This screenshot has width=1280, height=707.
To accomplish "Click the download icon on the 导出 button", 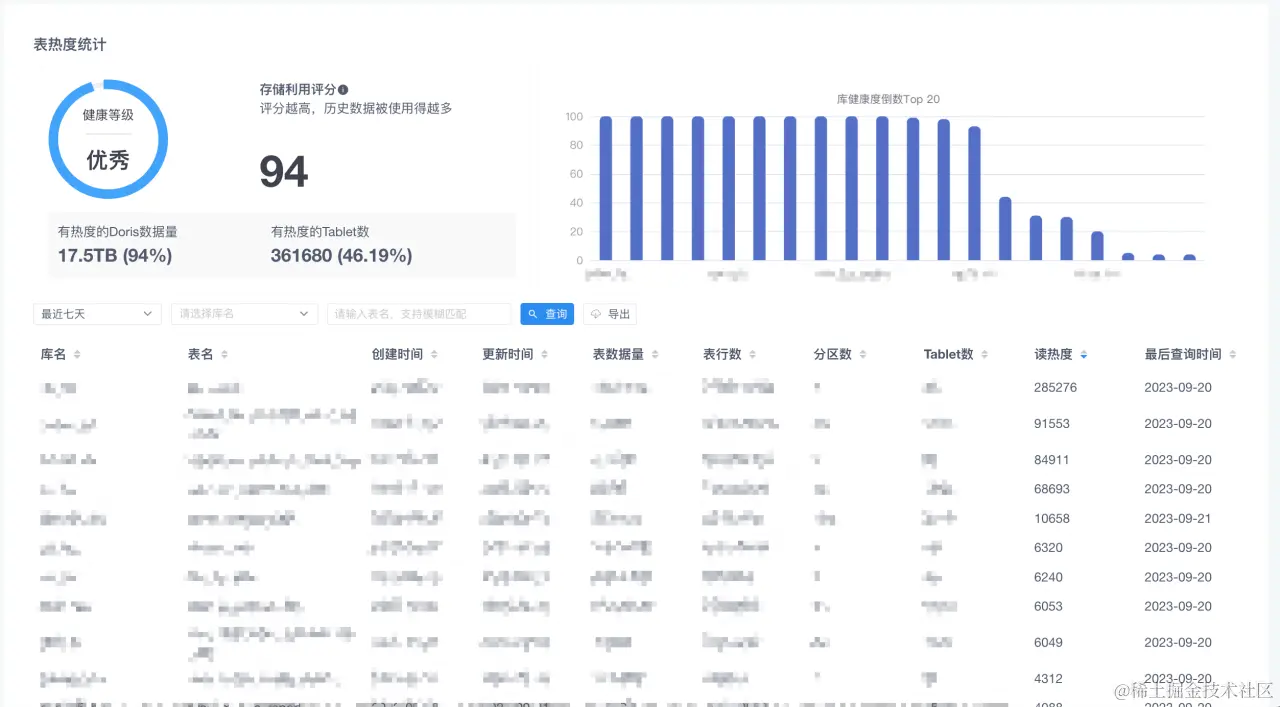I will click(x=598, y=314).
